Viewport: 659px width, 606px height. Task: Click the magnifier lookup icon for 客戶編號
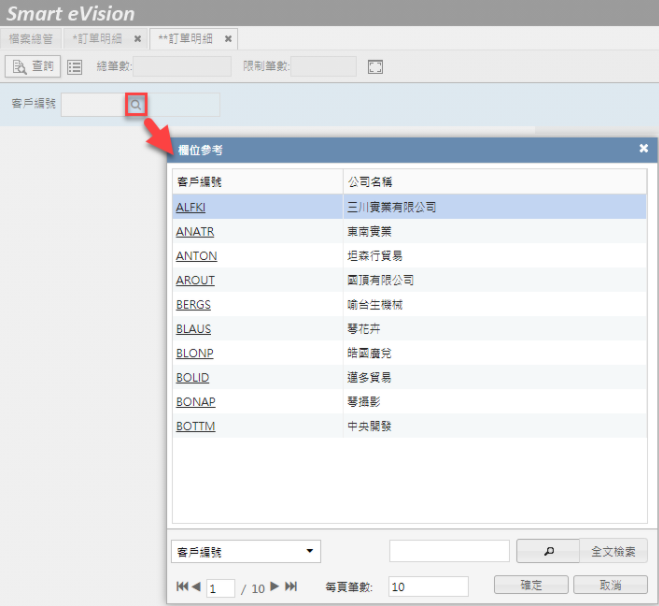click(136, 104)
